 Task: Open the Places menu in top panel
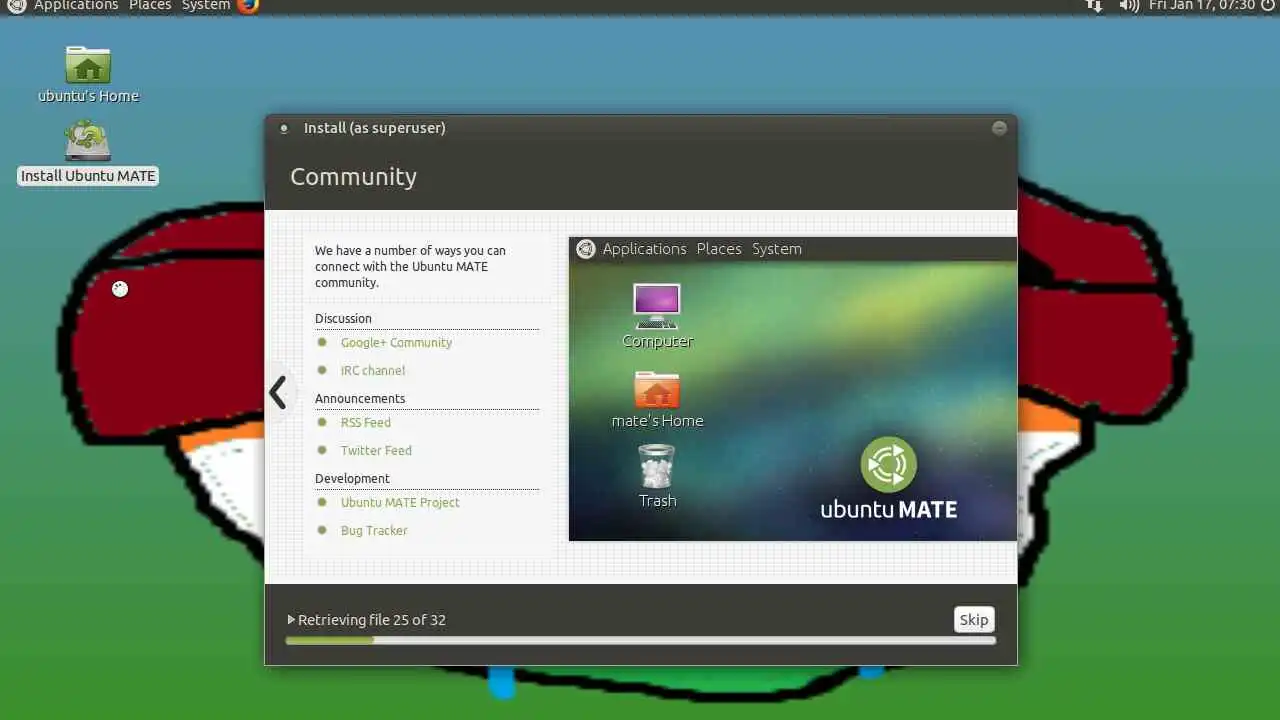150,5
